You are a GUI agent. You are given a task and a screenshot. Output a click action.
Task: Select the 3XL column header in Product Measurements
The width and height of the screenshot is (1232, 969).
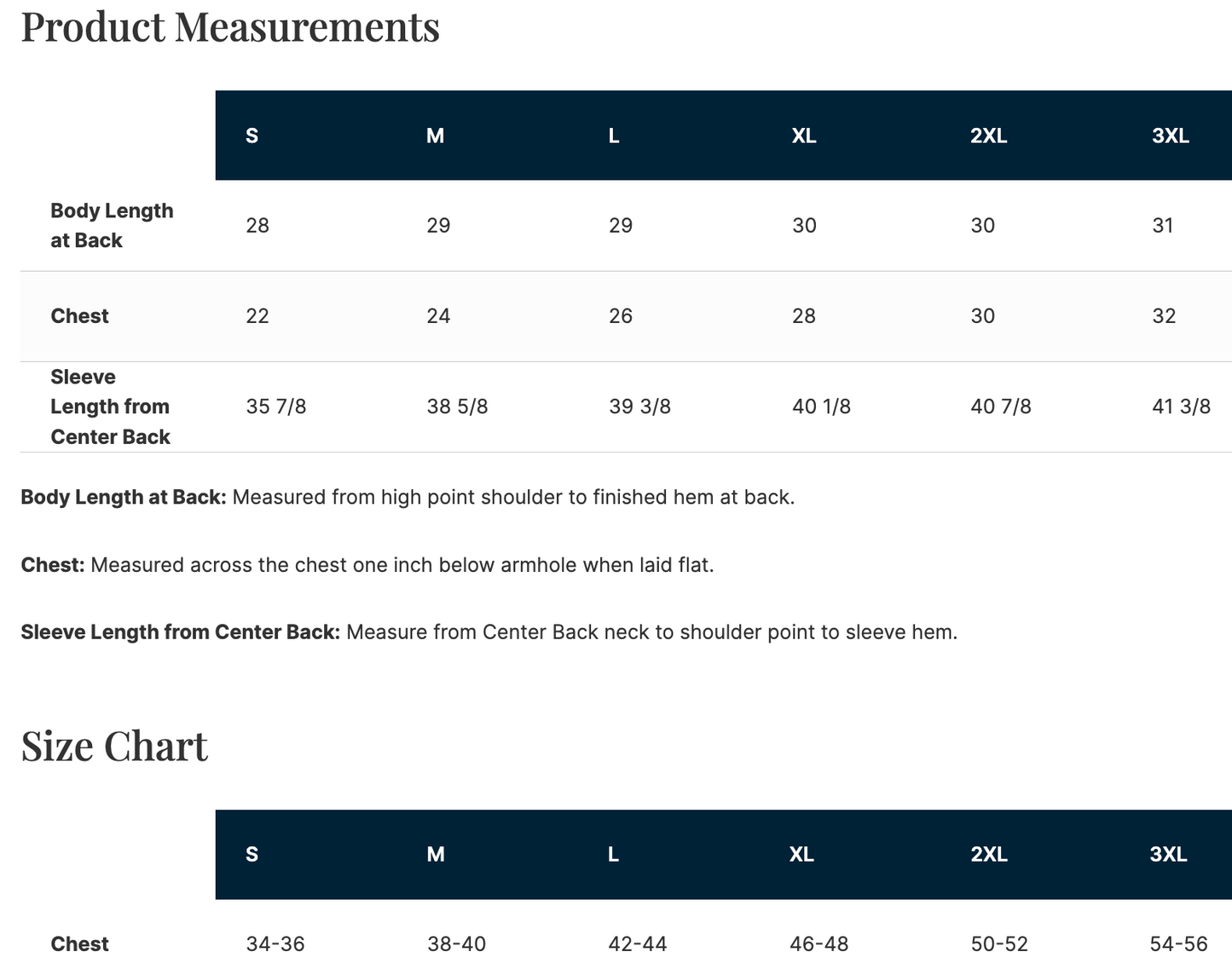click(x=1170, y=136)
